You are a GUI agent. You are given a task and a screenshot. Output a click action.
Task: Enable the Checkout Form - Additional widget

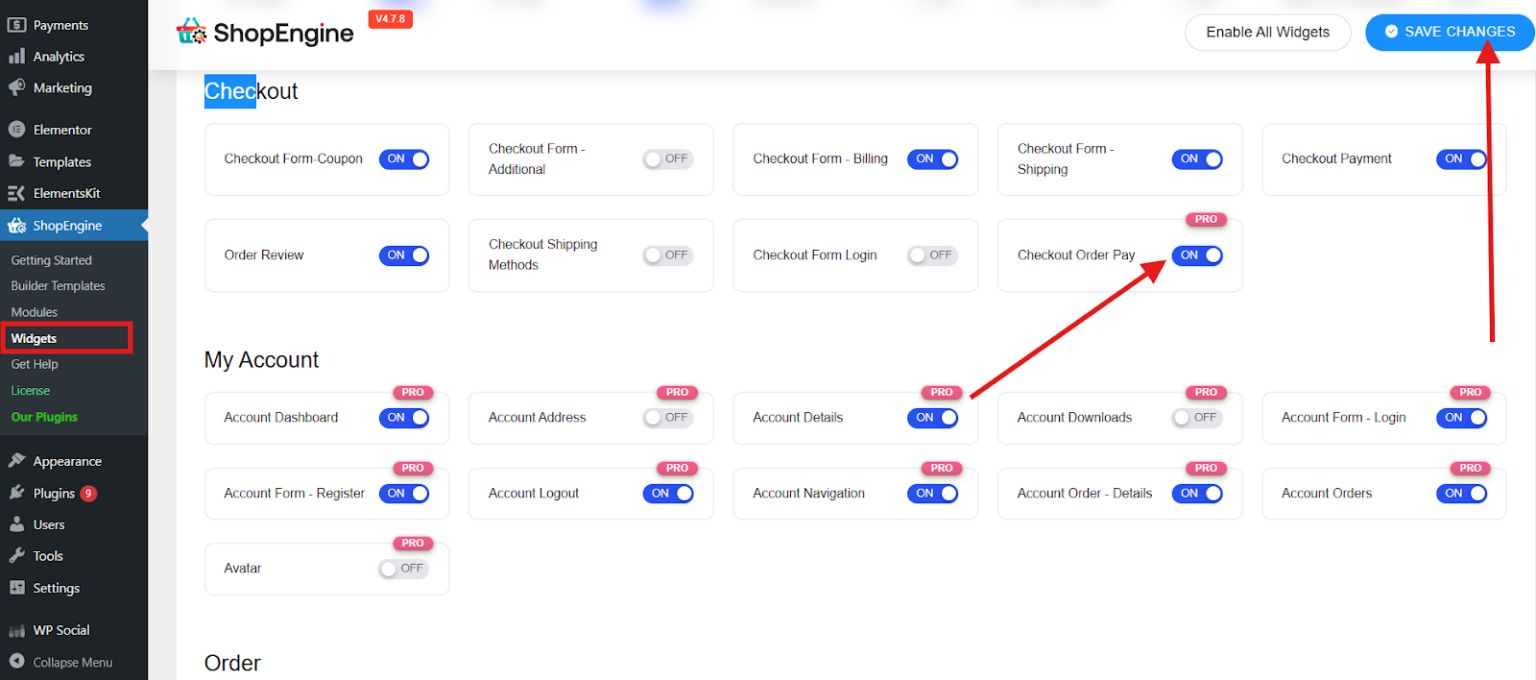(x=667, y=159)
